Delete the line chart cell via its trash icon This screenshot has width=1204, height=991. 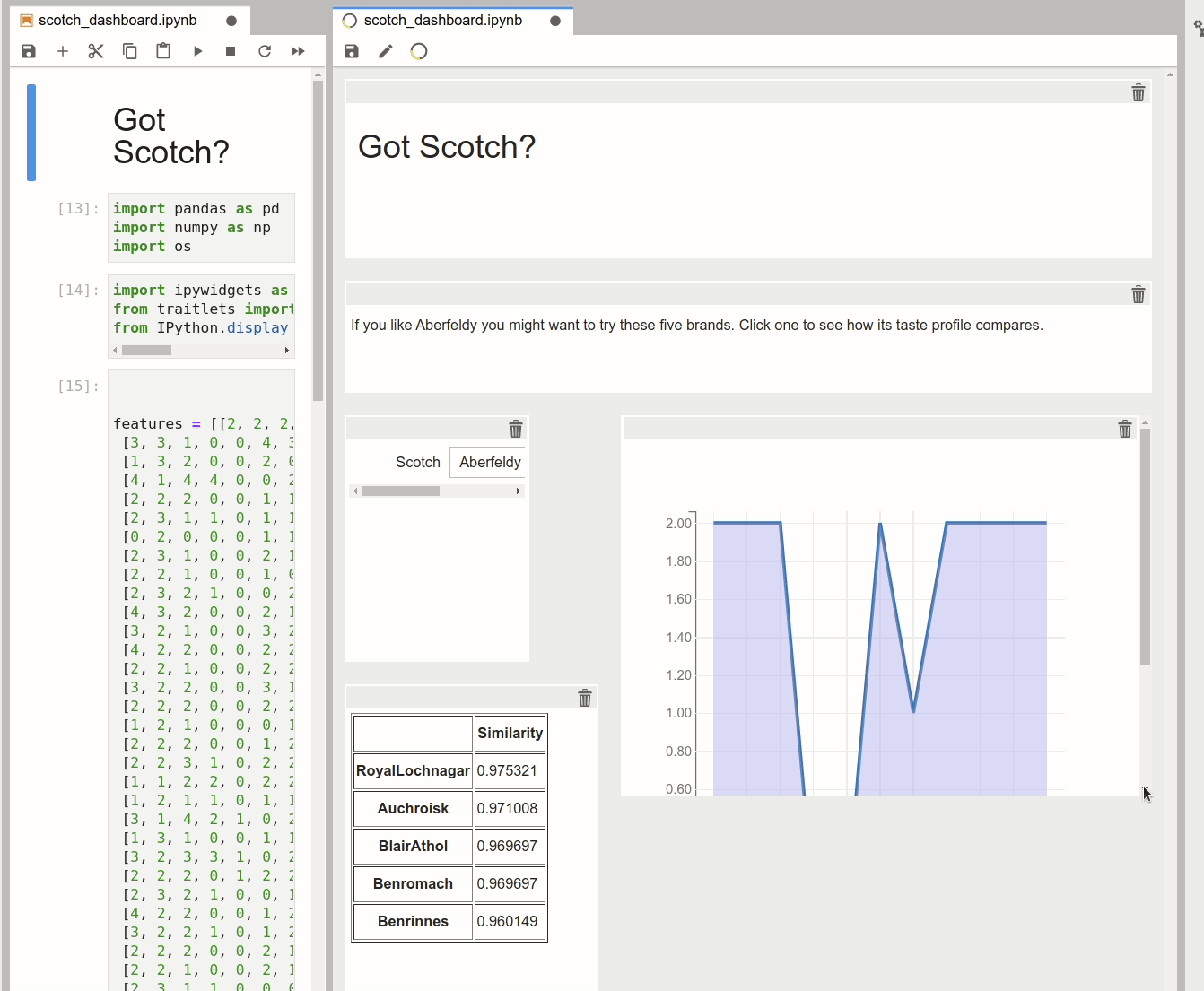[1124, 429]
